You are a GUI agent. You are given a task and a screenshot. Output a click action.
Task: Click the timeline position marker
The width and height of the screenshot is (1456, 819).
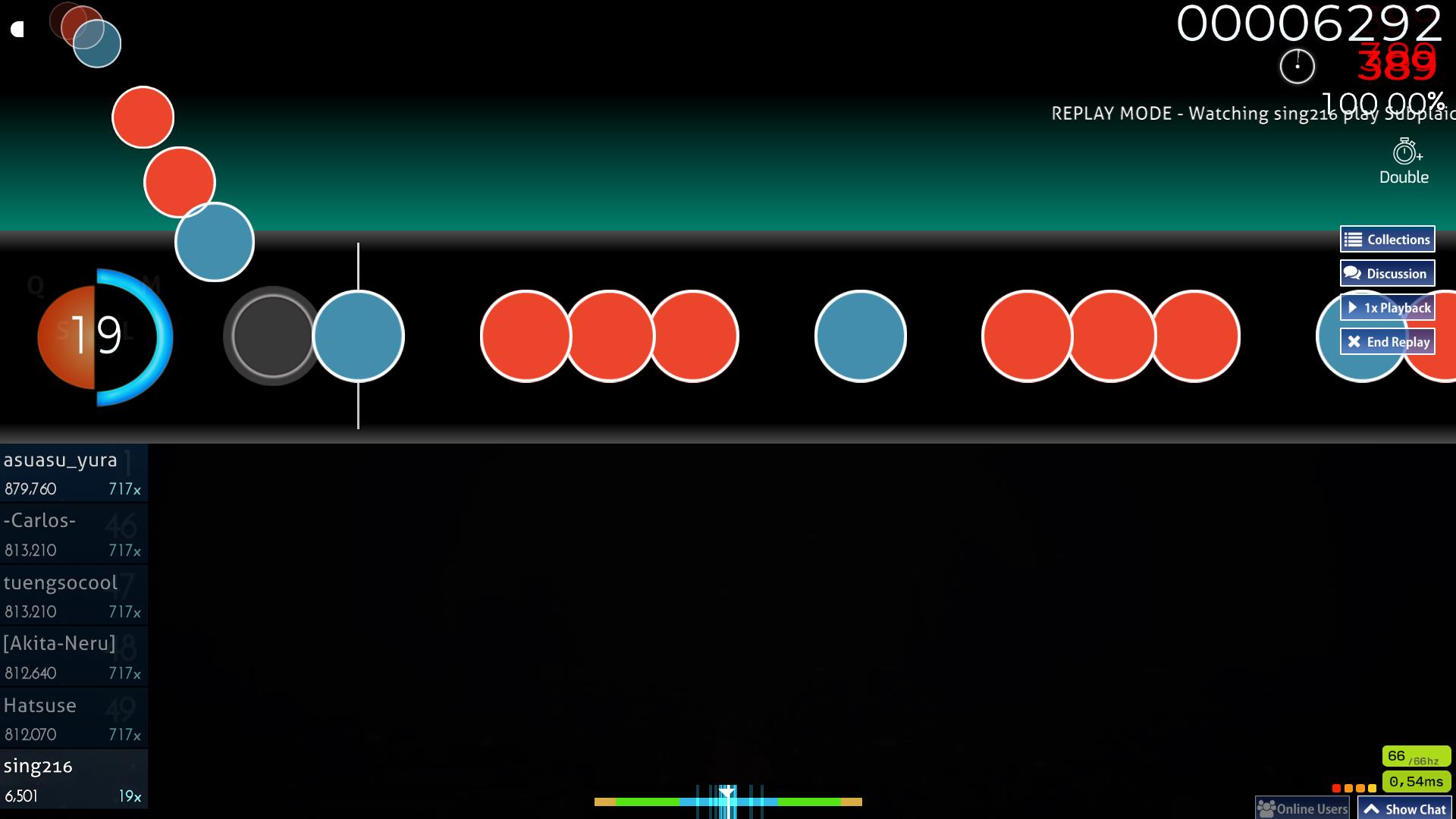click(x=728, y=798)
